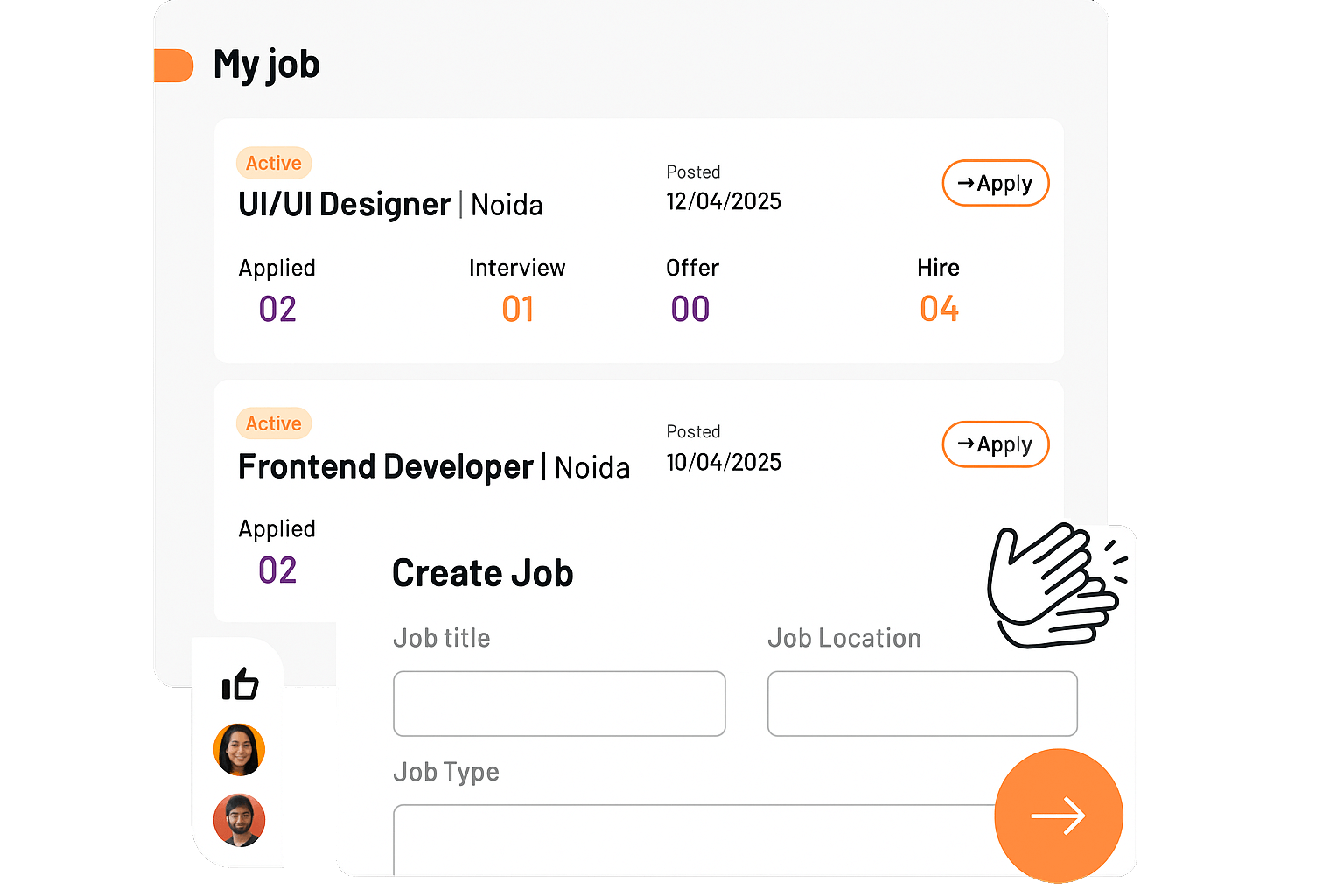Image resolution: width=1344 pixels, height=896 pixels.
Task: Click the Applied count on UI/UI Designer
Action: pyautogui.click(x=277, y=309)
